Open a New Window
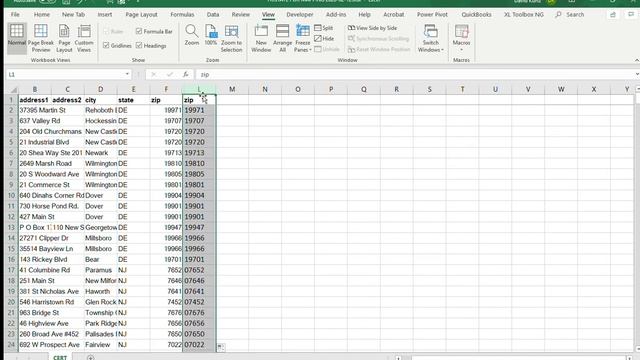 coord(261,38)
